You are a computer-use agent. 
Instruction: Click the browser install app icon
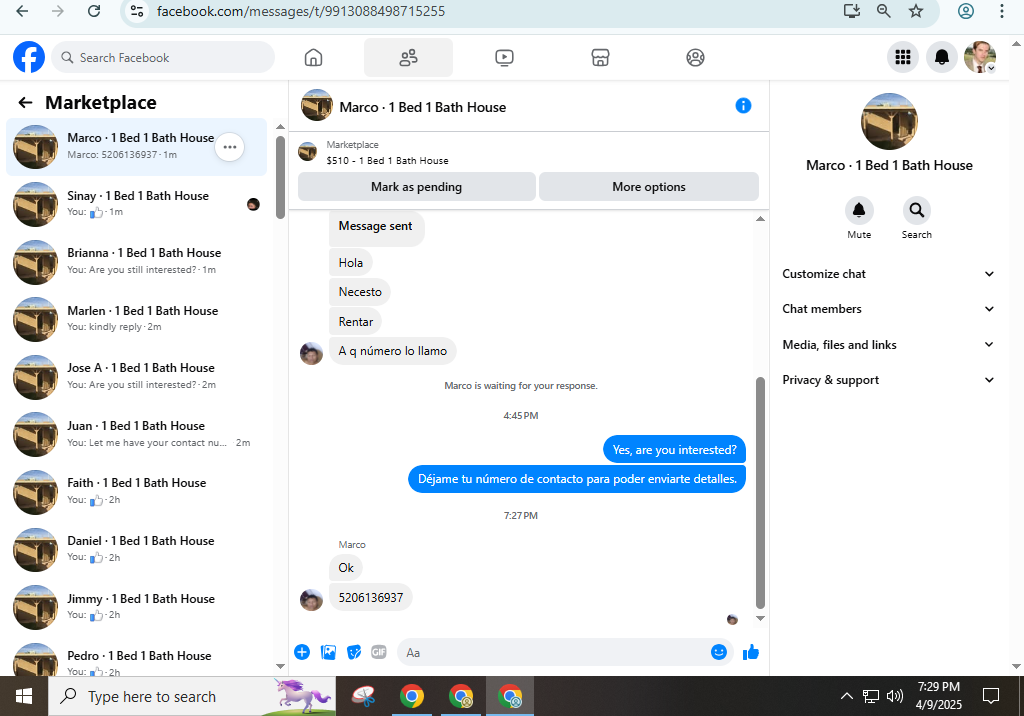[852, 11]
